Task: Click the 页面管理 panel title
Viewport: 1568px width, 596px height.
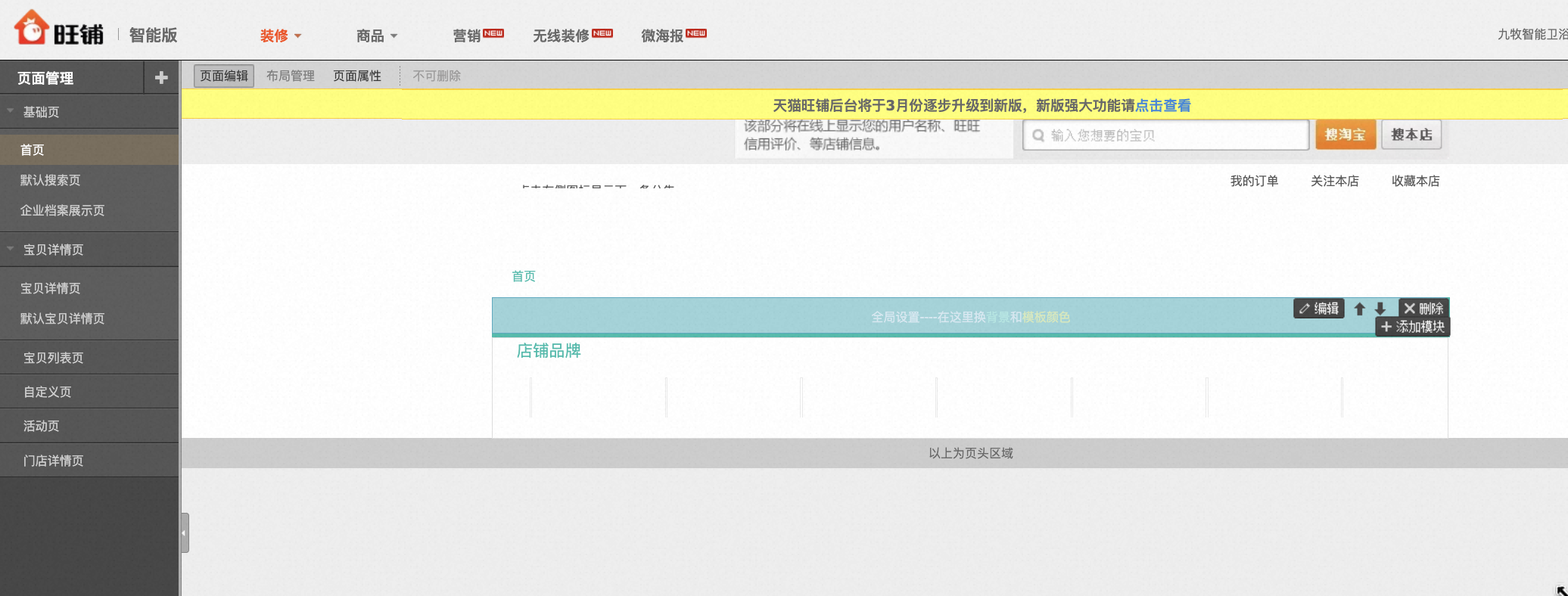Action: (x=45, y=78)
